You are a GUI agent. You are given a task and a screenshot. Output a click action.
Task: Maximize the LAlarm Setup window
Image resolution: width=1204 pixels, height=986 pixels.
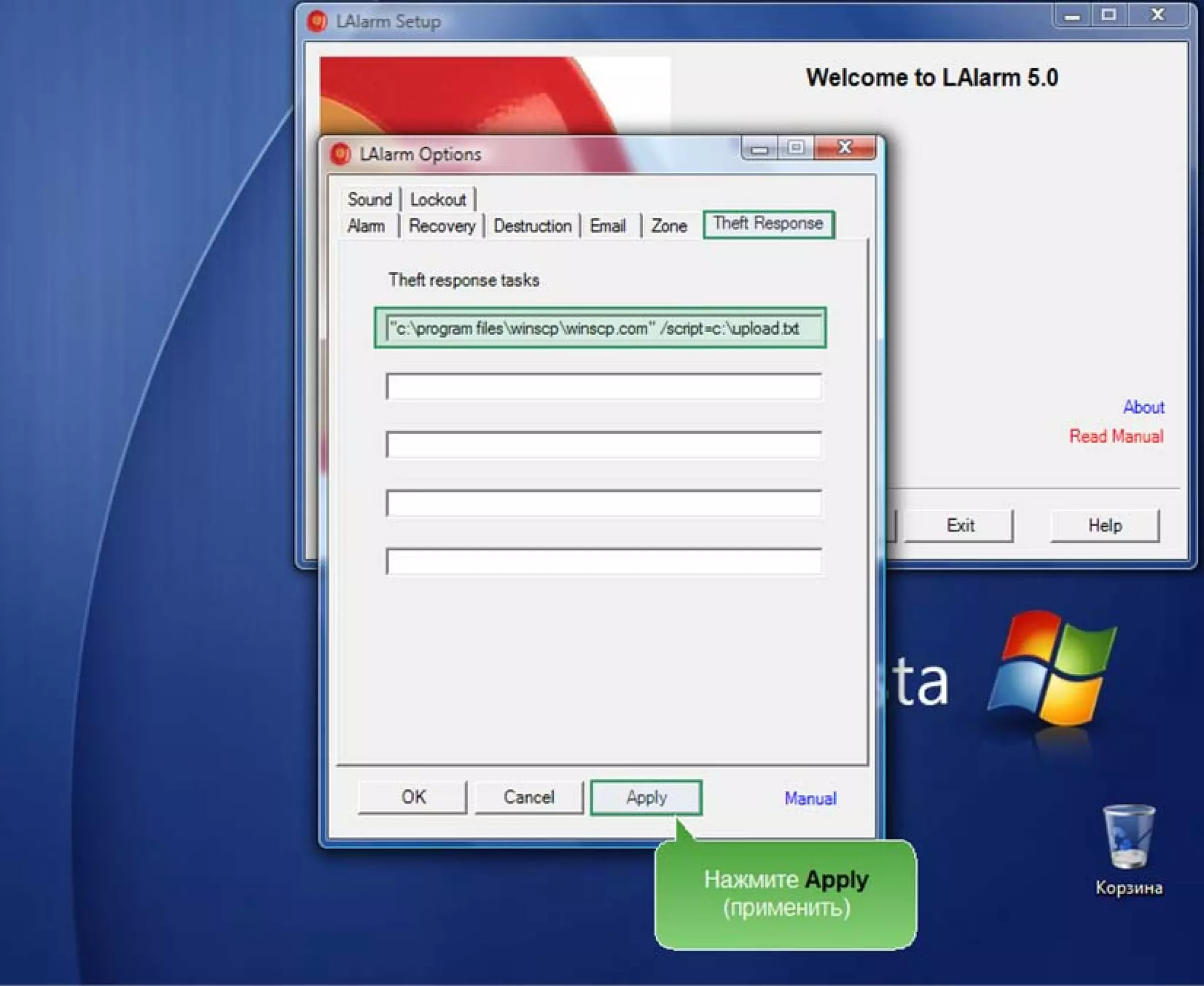1109,15
